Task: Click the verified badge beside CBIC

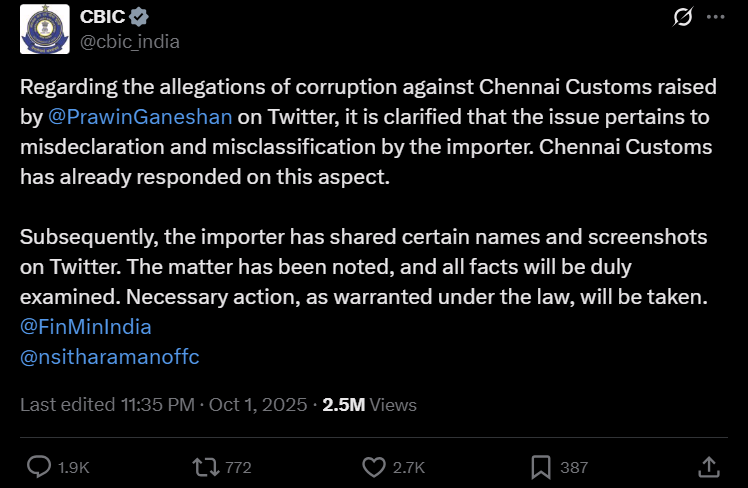Action: (142, 18)
